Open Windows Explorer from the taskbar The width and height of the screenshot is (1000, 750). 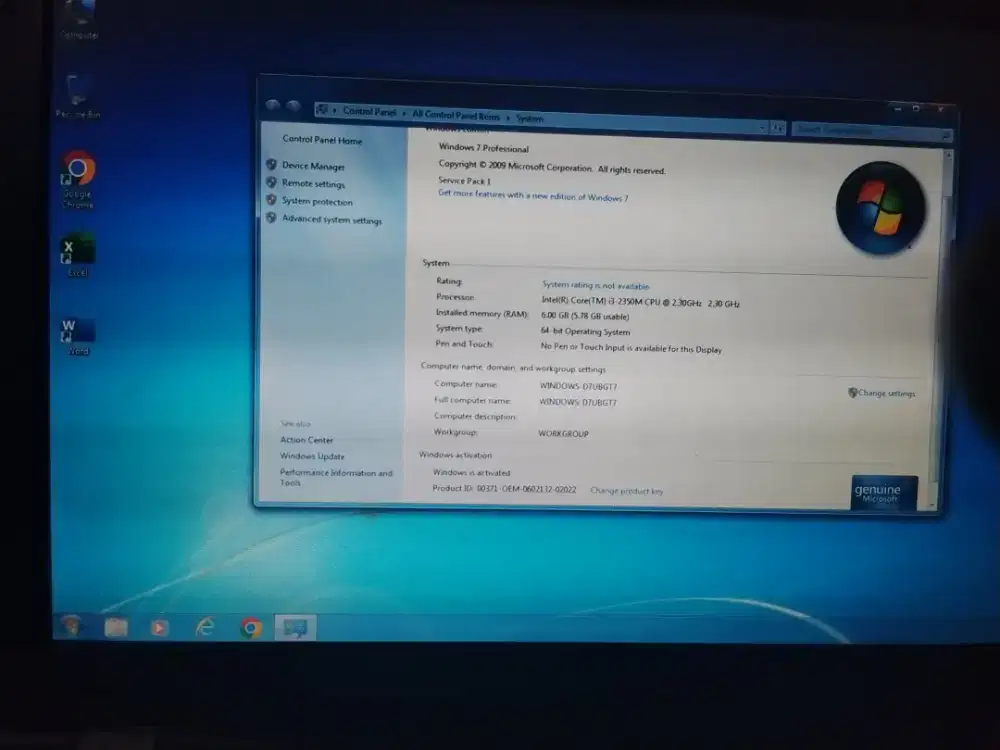115,628
